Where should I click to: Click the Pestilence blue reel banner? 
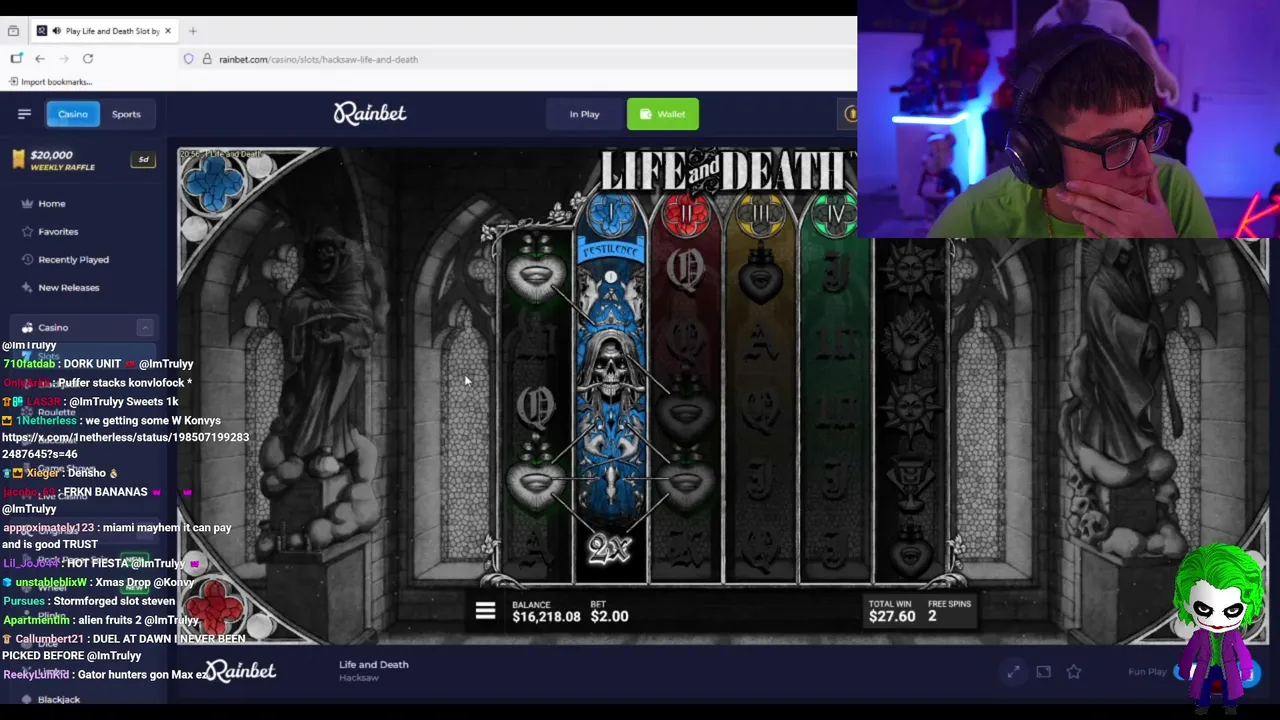611,250
